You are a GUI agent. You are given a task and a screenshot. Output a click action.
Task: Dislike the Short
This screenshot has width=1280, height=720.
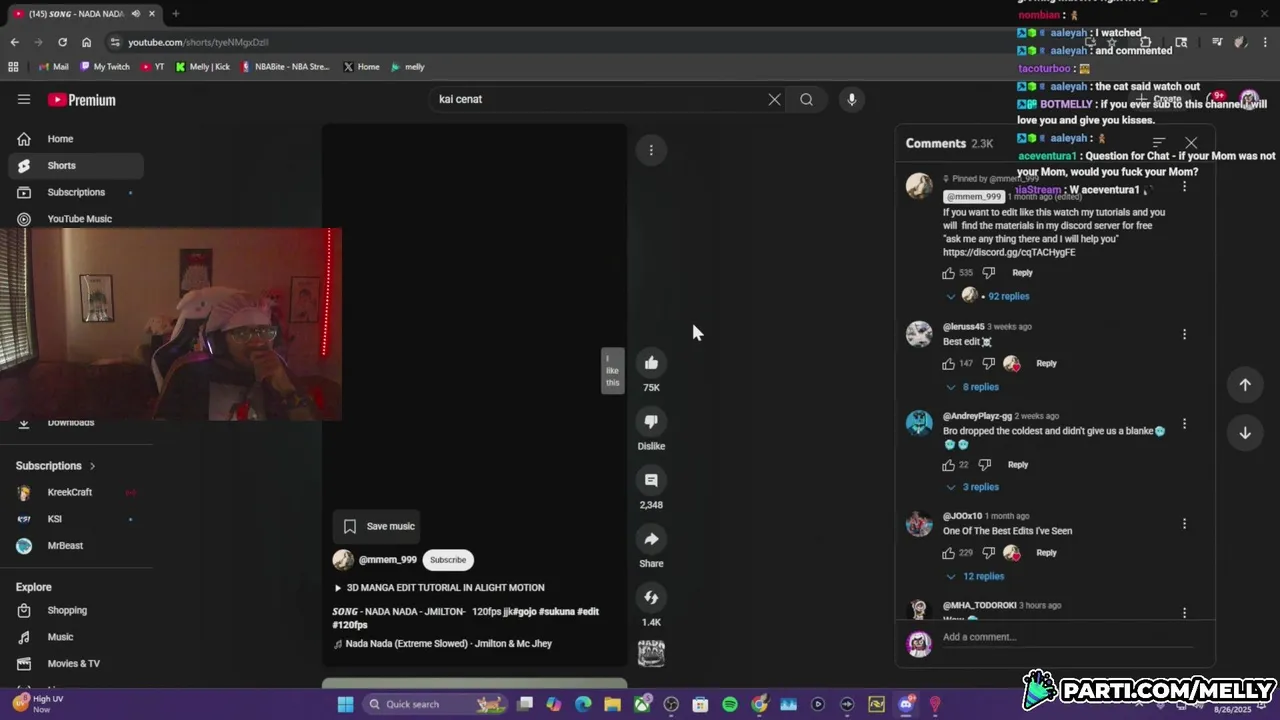(651, 421)
